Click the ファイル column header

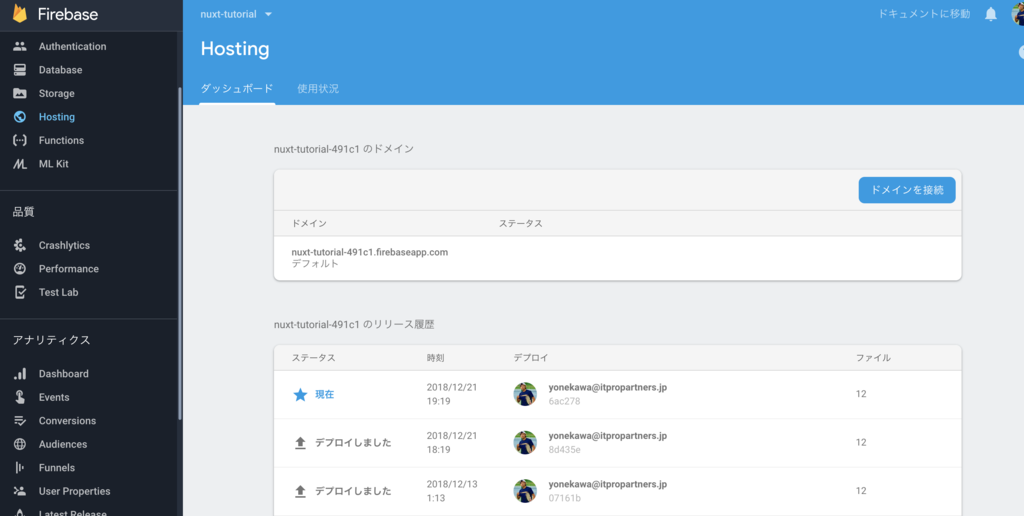point(873,358)
